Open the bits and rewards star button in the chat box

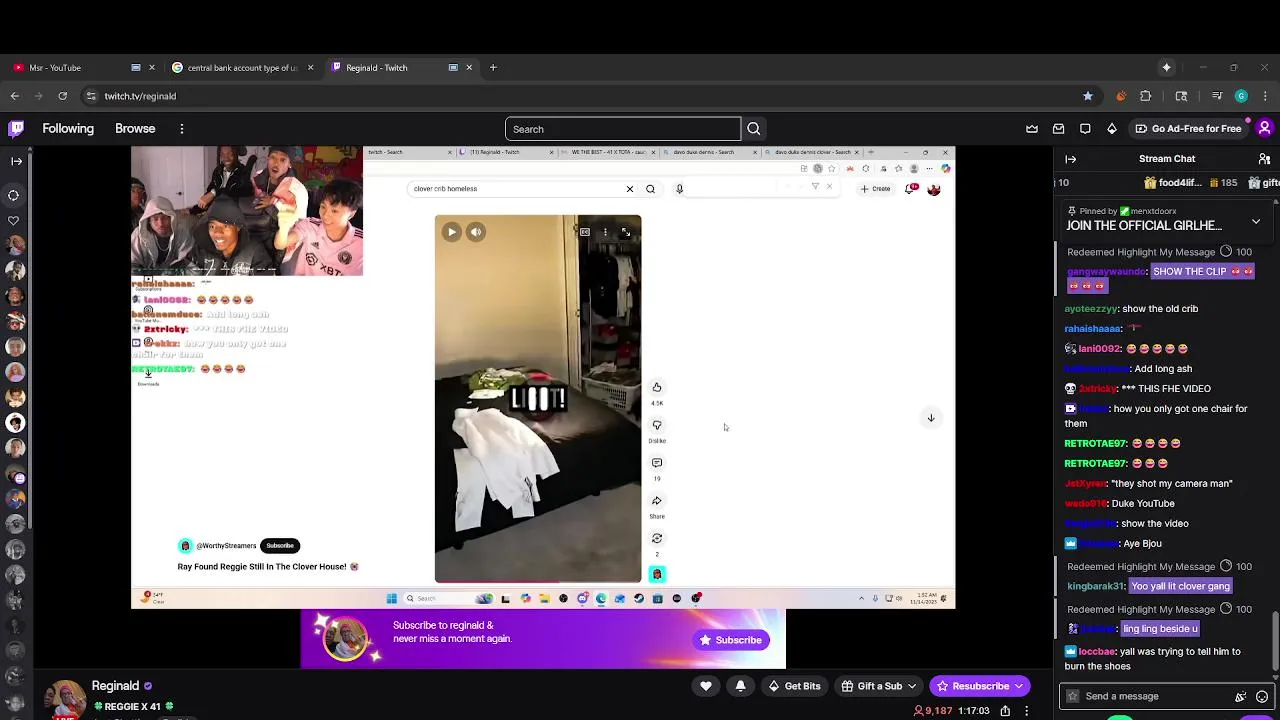point(1073,696)
